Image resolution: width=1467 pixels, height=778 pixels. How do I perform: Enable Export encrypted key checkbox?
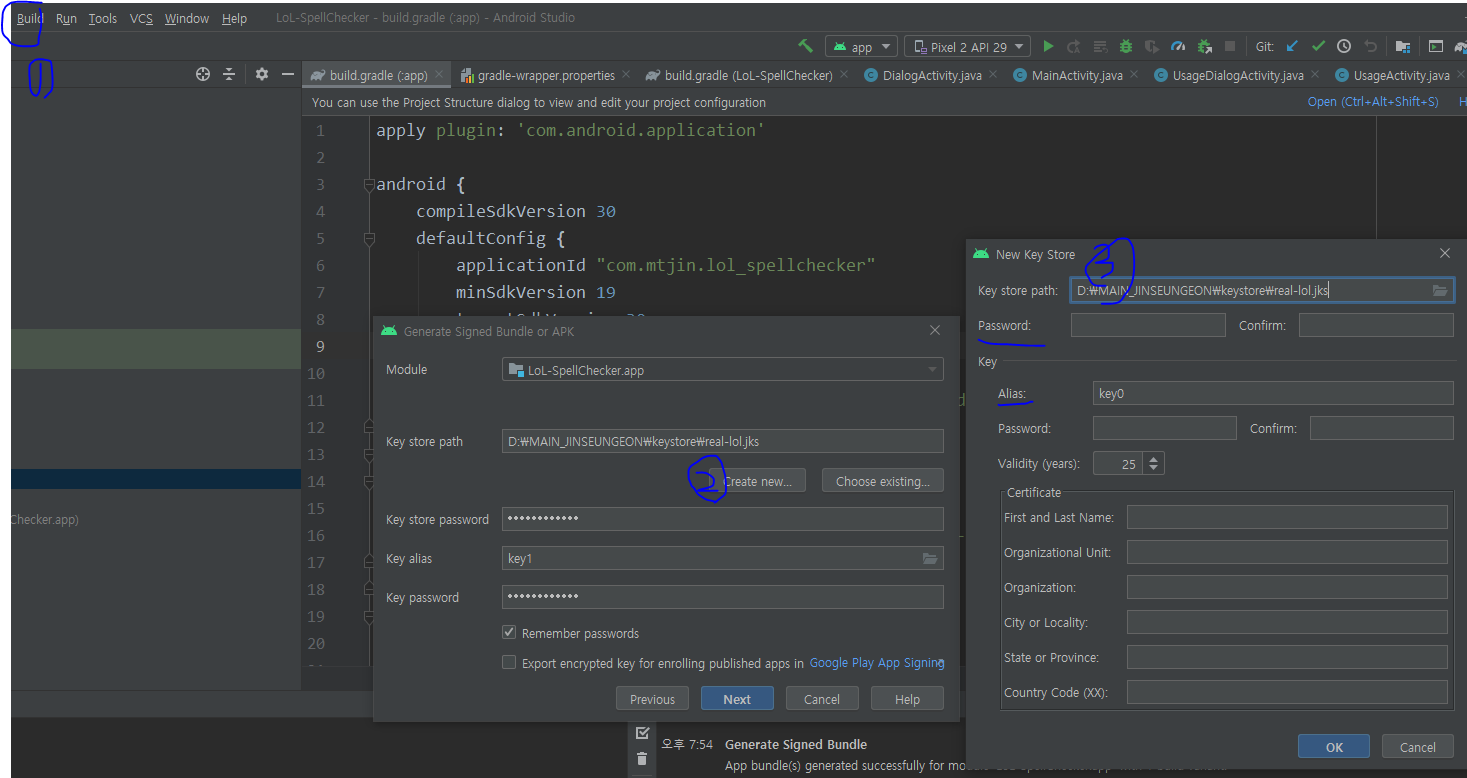tap(509, 662)
